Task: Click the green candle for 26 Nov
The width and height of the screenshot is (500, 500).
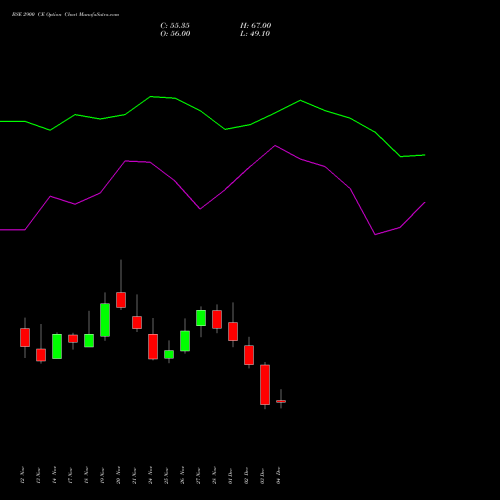Action: 185,341
